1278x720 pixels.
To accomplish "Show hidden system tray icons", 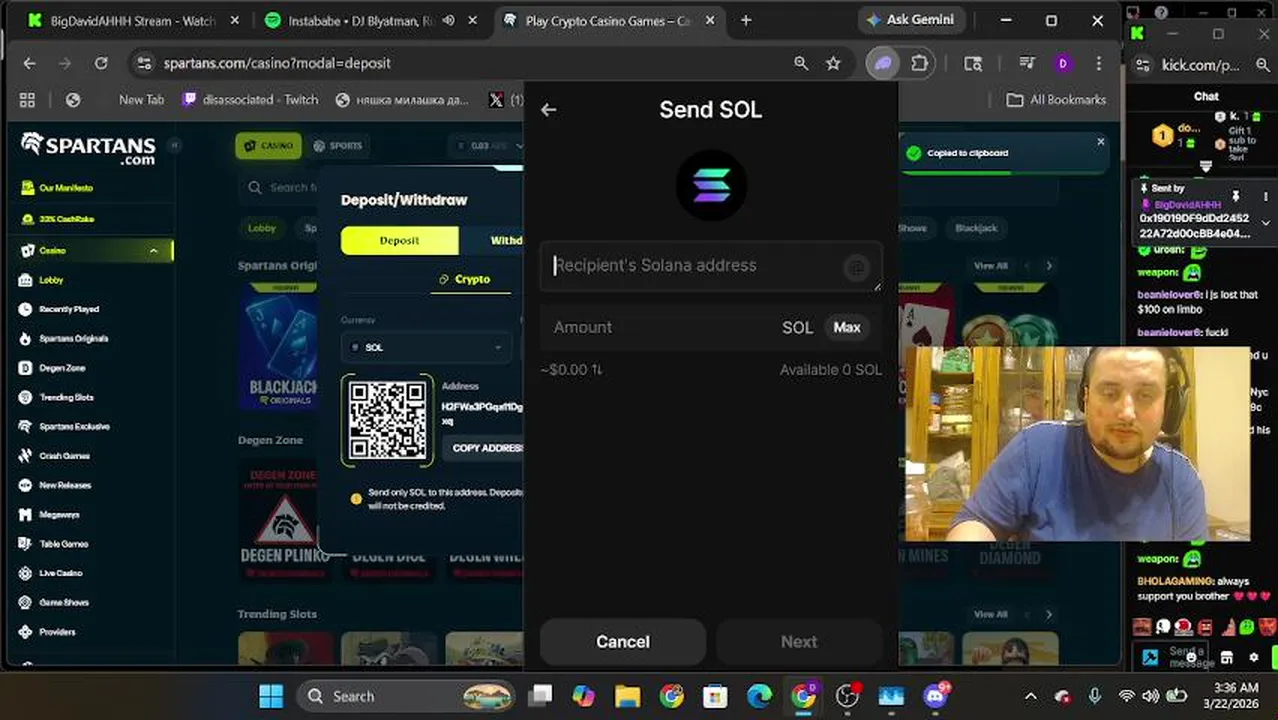I will pyautogui.click(x=1031, y=696).
